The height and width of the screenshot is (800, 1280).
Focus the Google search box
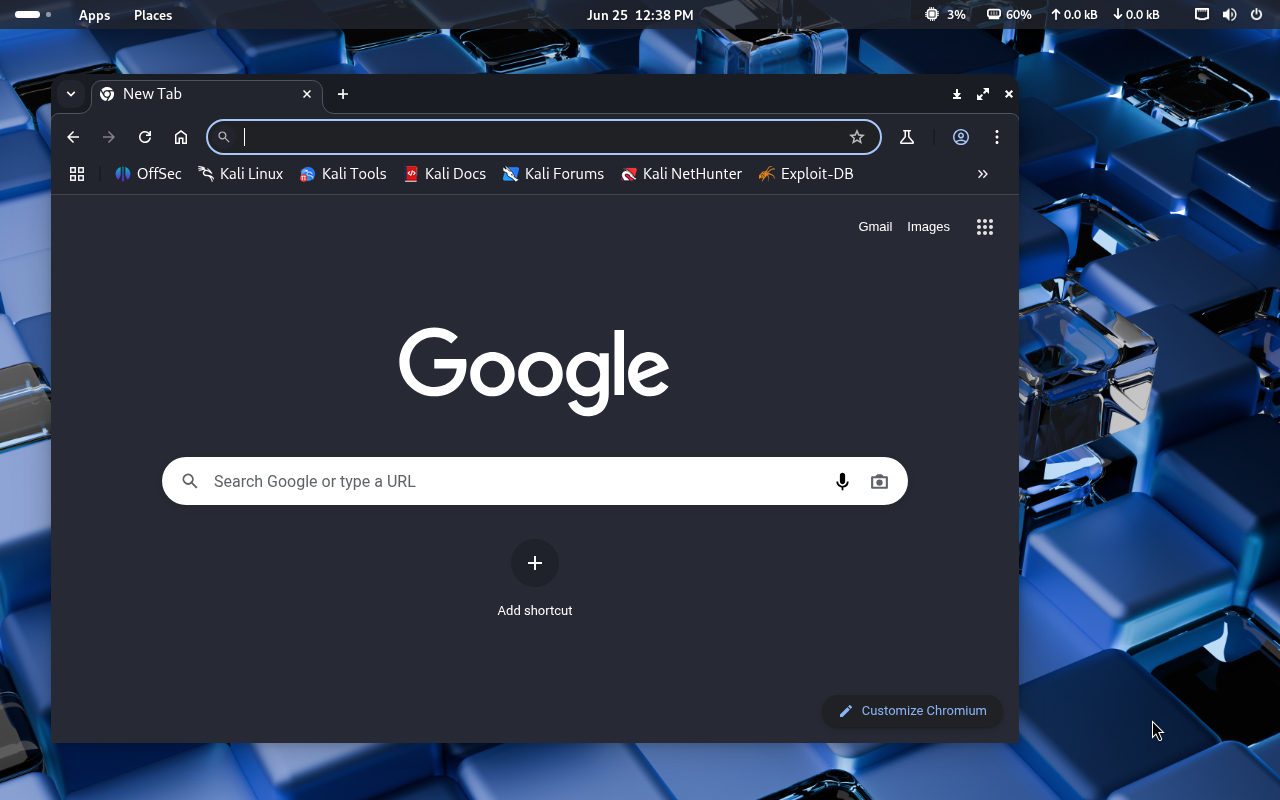[535, 481]
